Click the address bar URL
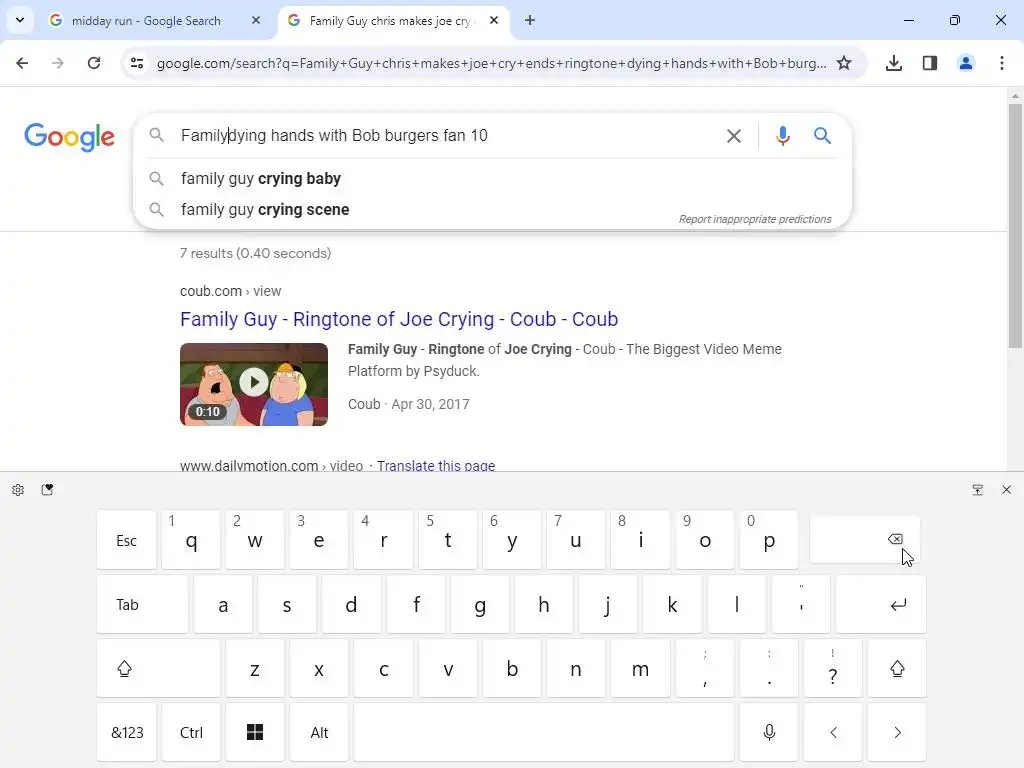Viewport: 1024px width, 768px height. 491,63
